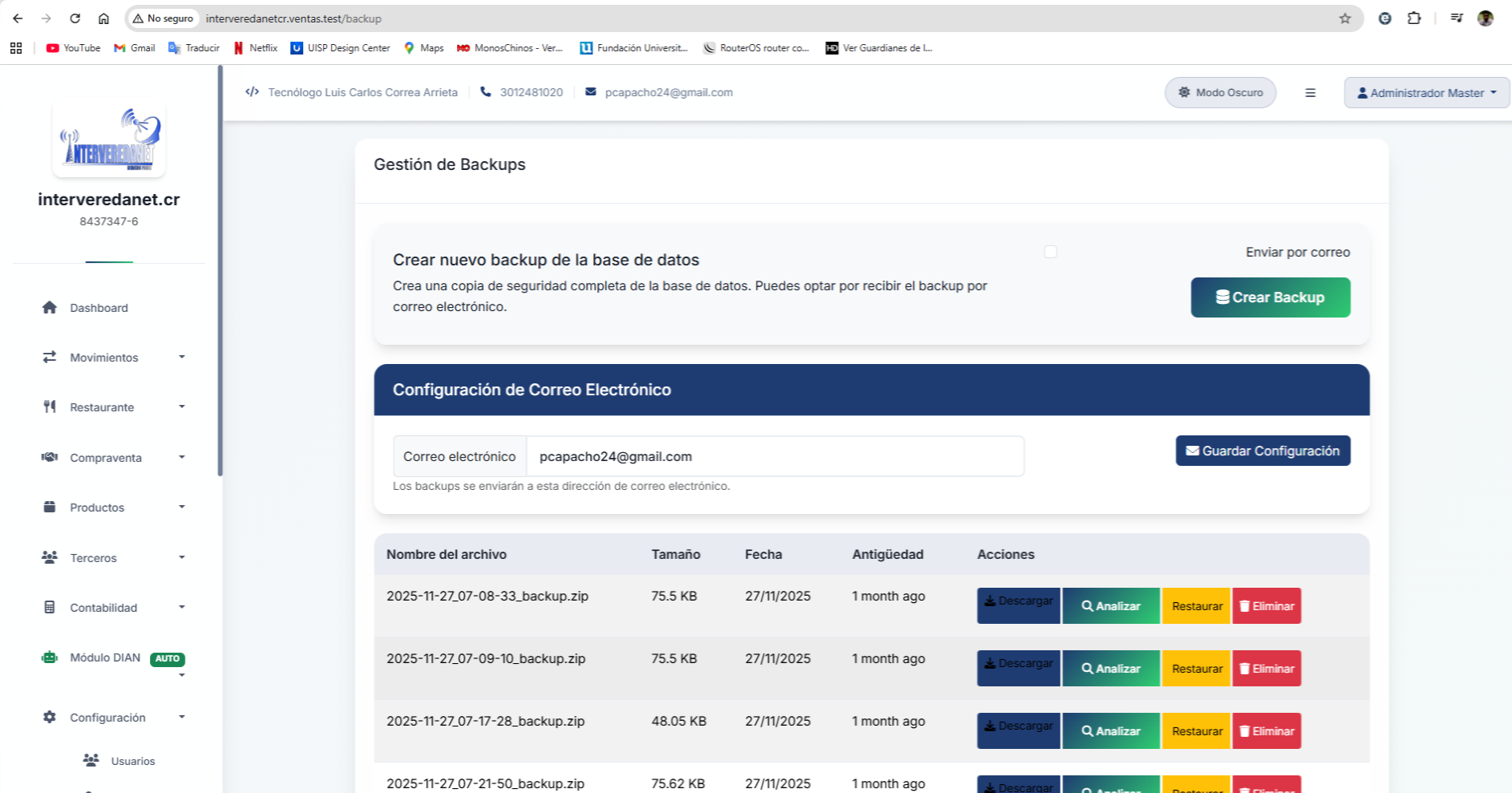The image size is (1512, 793).
Task: Click the Módulo DIAN icon
Action: [50, 657]
